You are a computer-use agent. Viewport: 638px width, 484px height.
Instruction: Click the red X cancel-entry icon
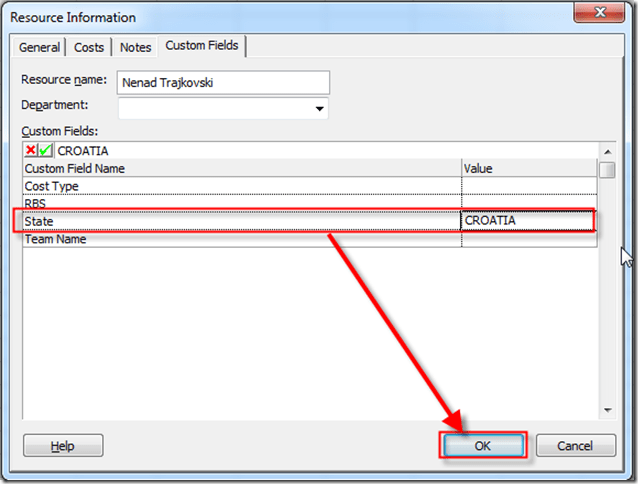[x=31, y=151]
